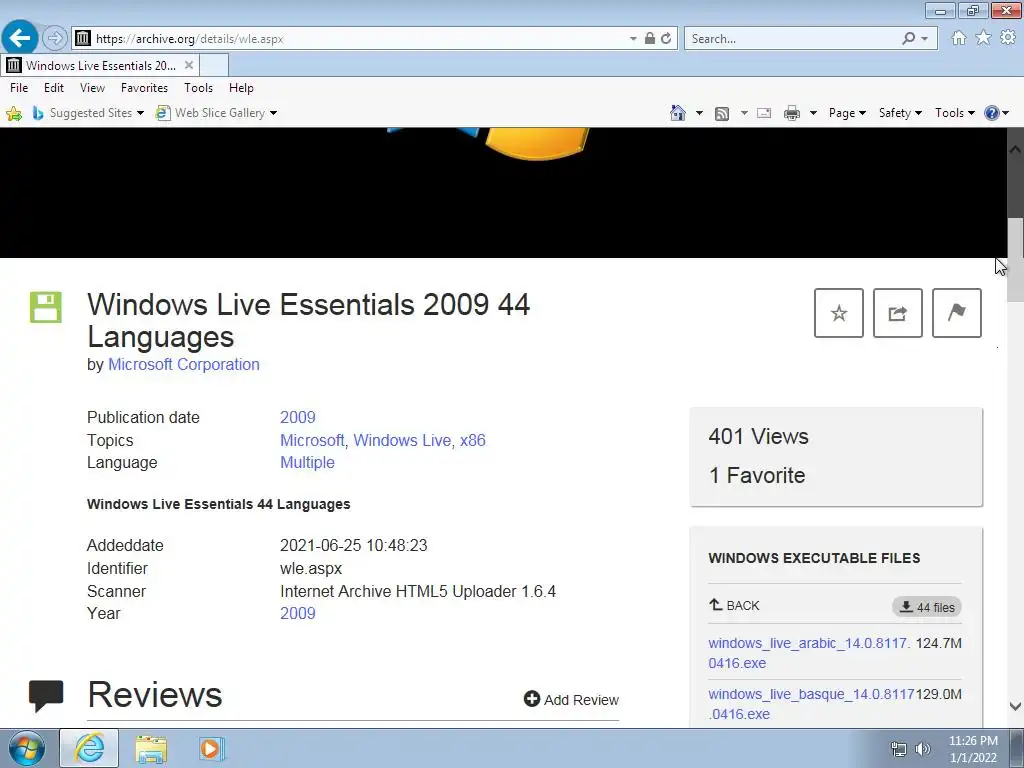
Task: Click the Internet Explorer taskbar icon
Action: 89,748
